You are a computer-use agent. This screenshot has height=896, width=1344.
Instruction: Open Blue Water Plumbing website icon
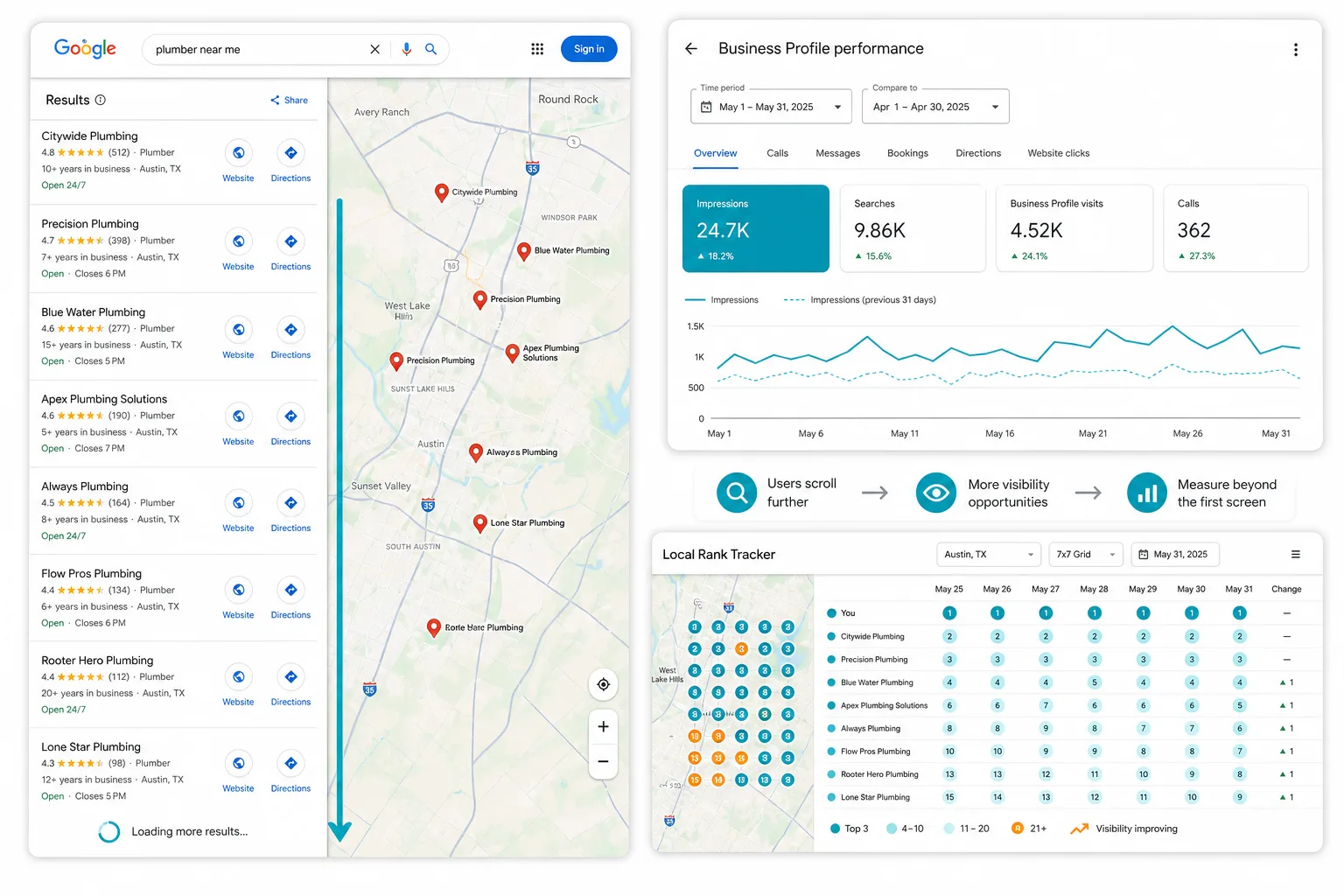(238, 330)
